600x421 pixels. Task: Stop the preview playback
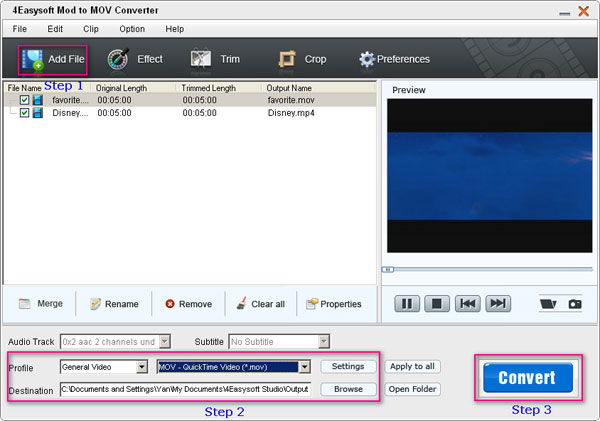point(437,304)
